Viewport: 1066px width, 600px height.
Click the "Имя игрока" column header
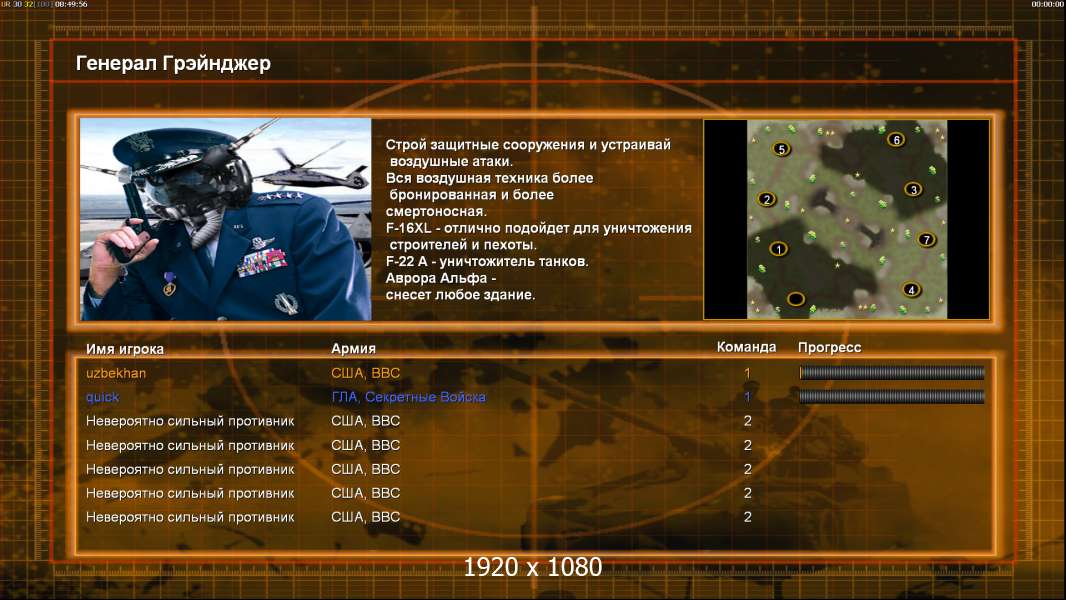coord(124,349)
